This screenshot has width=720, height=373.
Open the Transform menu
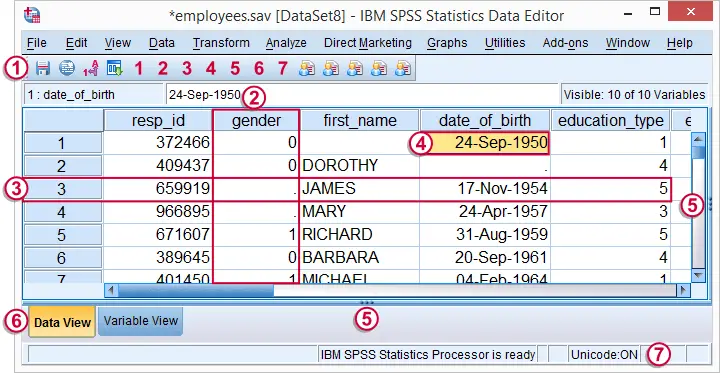[221, 43]
